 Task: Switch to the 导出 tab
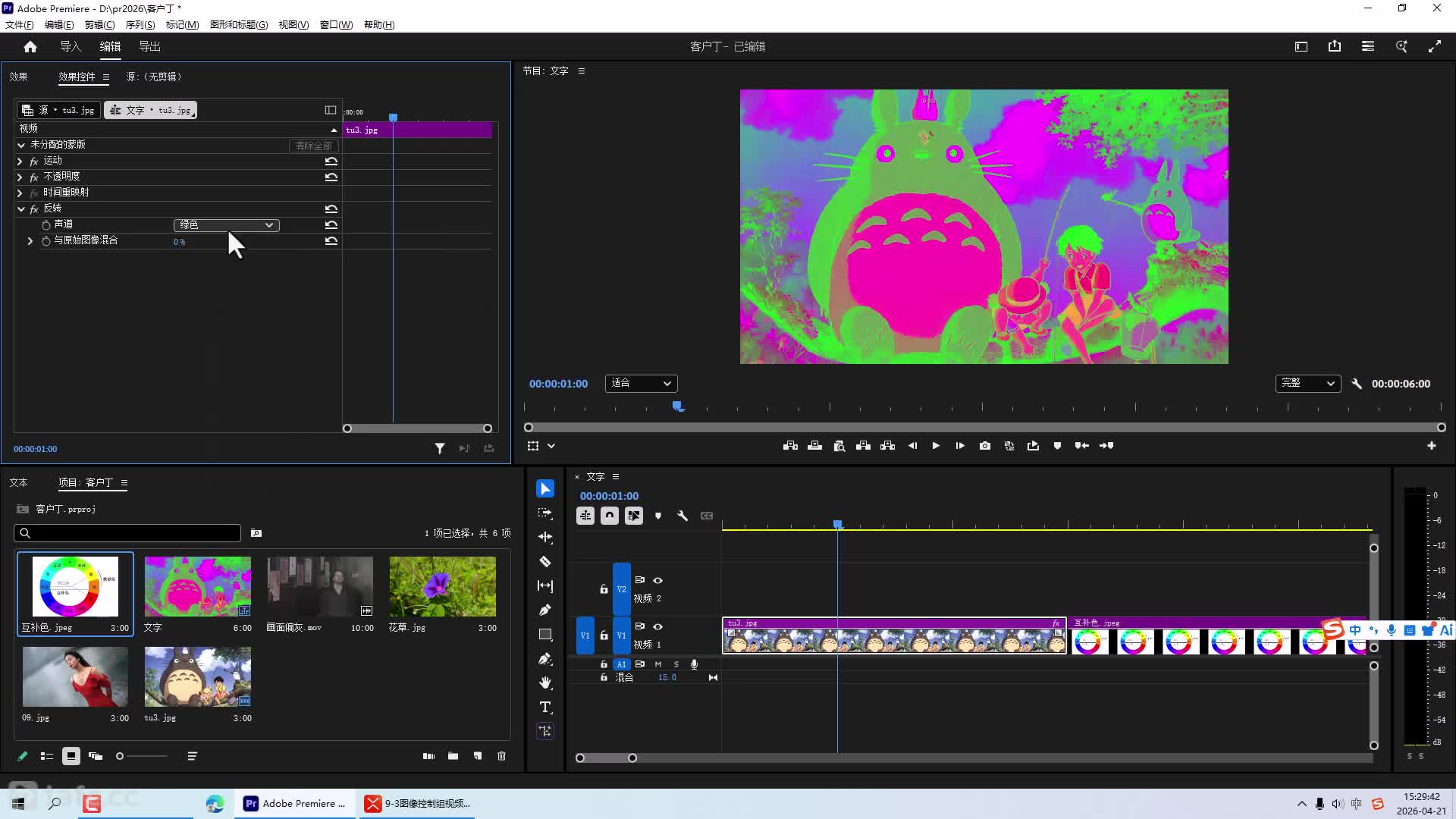(x=149, y=46)
